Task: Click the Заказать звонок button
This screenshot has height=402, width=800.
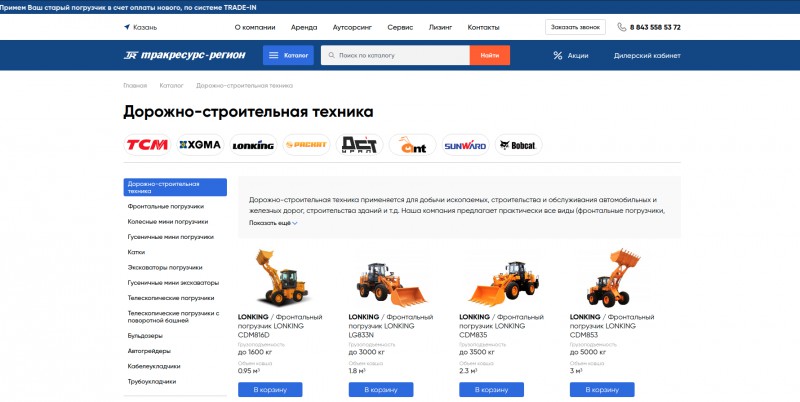Action: [x=575, y=27]
